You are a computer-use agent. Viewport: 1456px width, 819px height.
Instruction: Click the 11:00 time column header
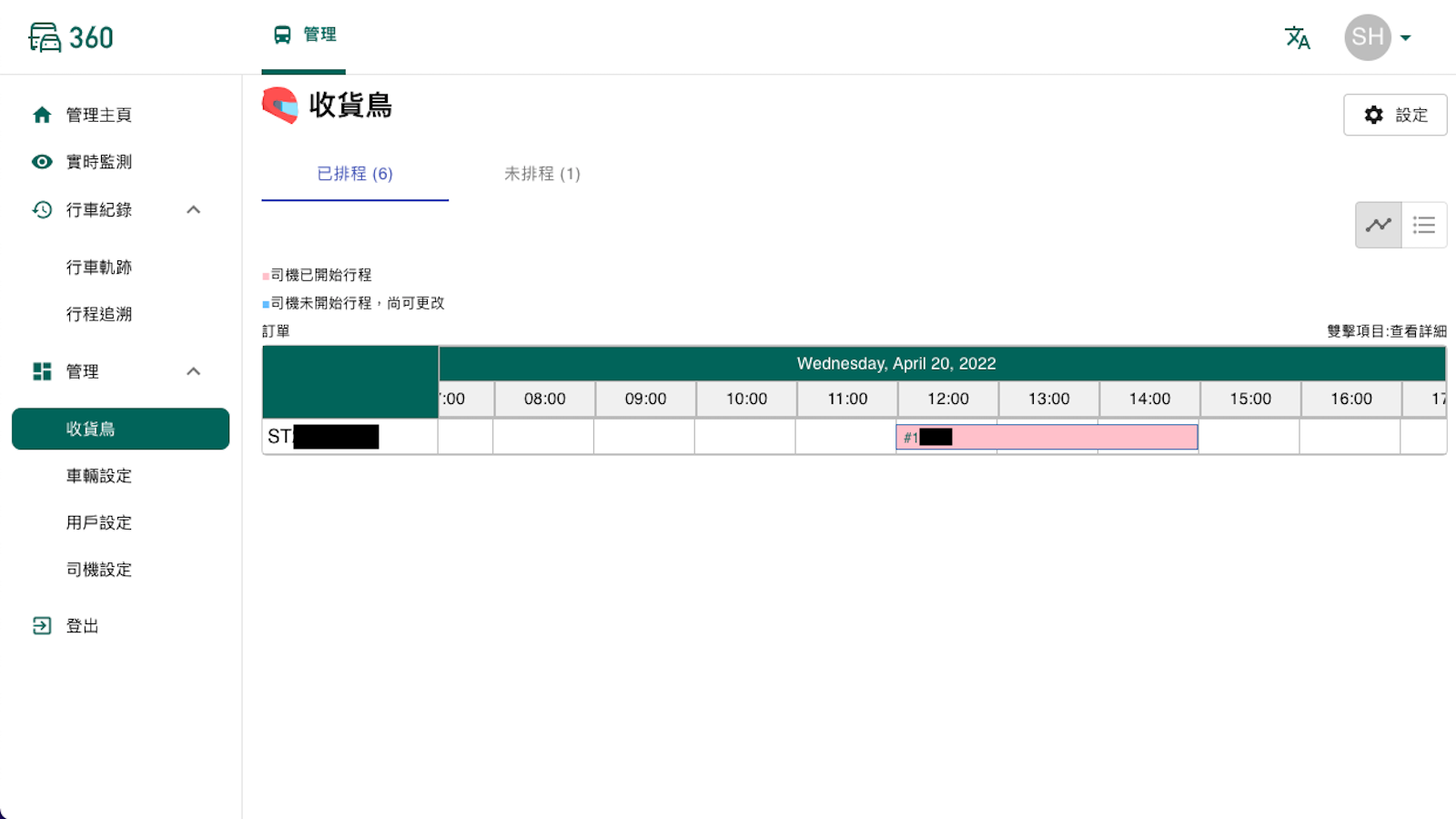tap(847, 399)
